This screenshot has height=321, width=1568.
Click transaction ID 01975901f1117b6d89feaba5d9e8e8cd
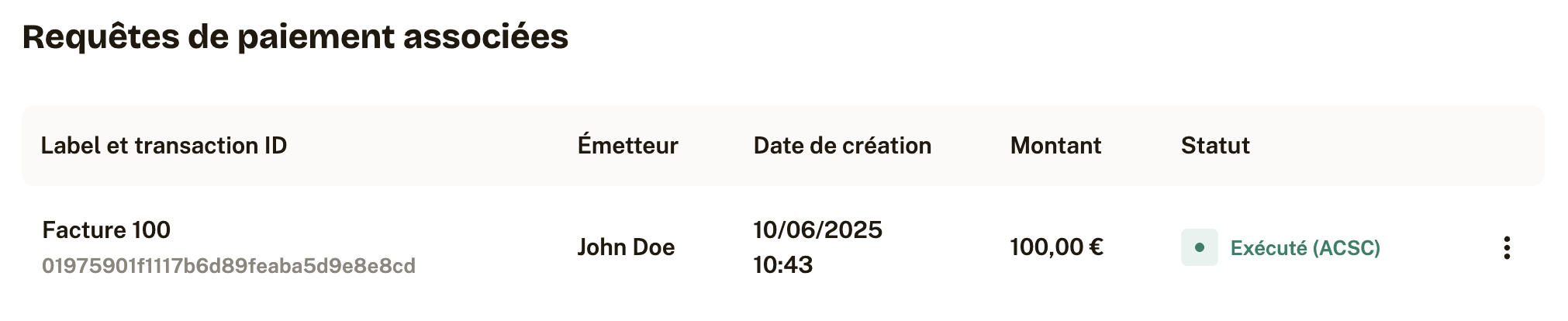tap(229, 266)
